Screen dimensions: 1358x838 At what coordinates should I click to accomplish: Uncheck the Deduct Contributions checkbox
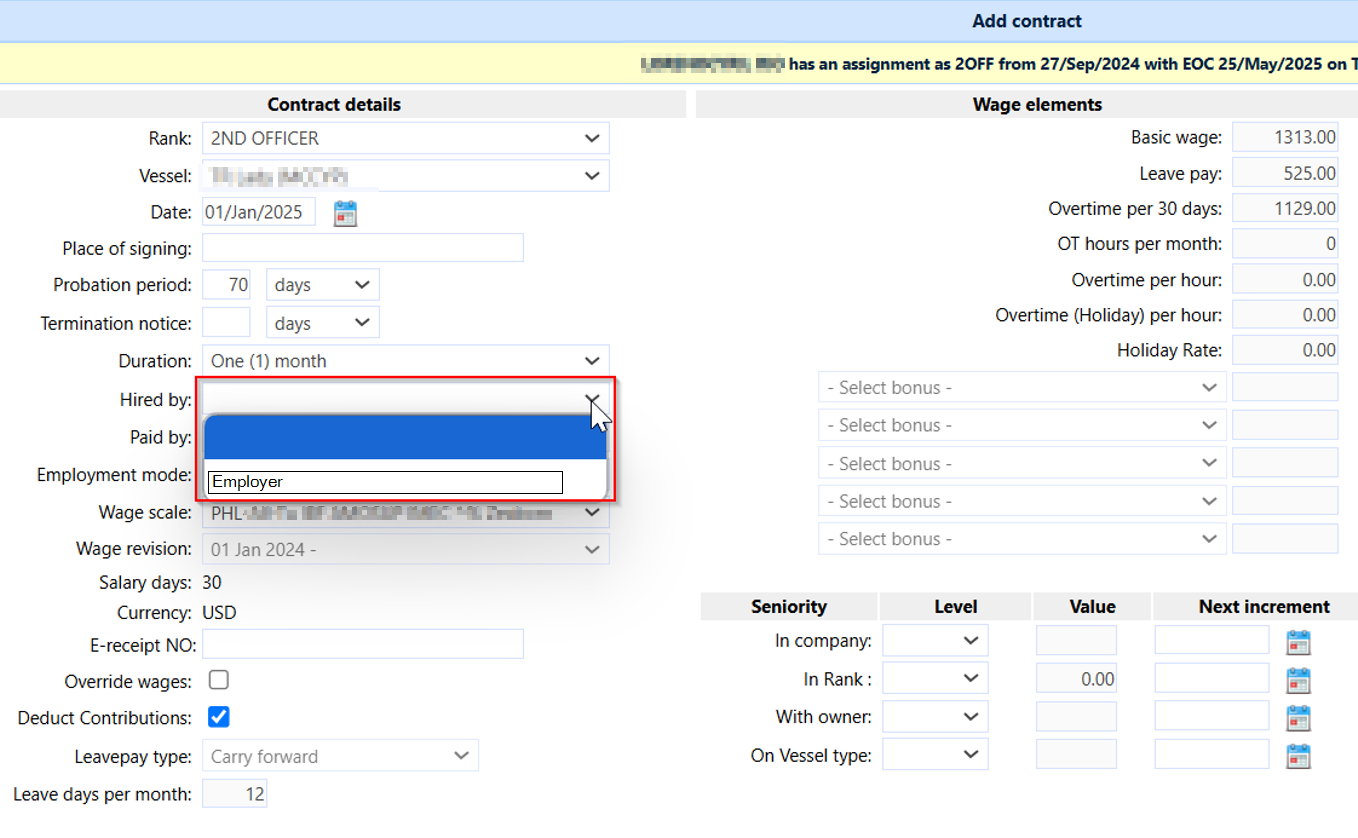tap(218, 717)
